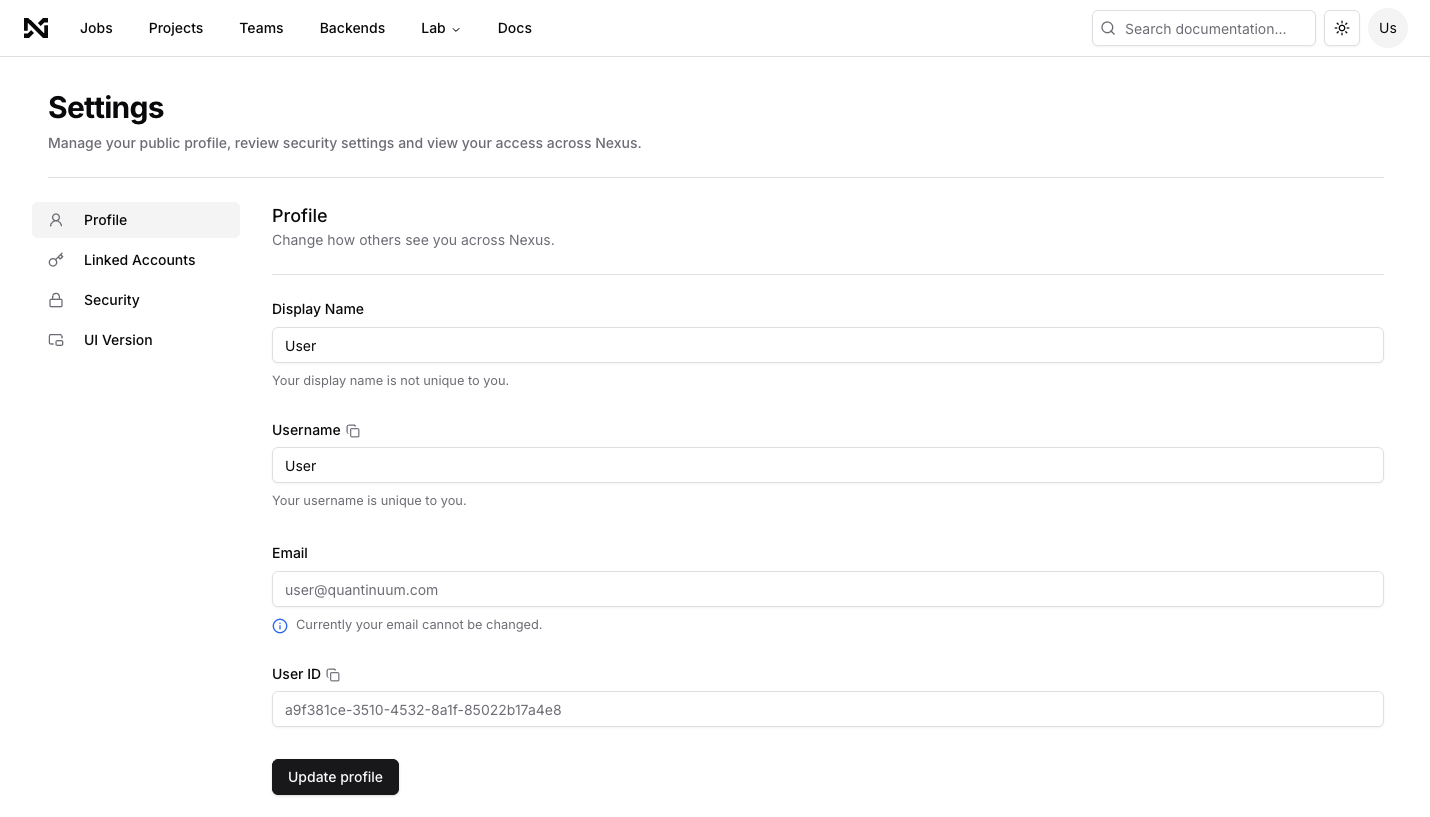Toggle the light/dark theme sun icon
Screen dimensions: 1430x817
pos(1341,28)
